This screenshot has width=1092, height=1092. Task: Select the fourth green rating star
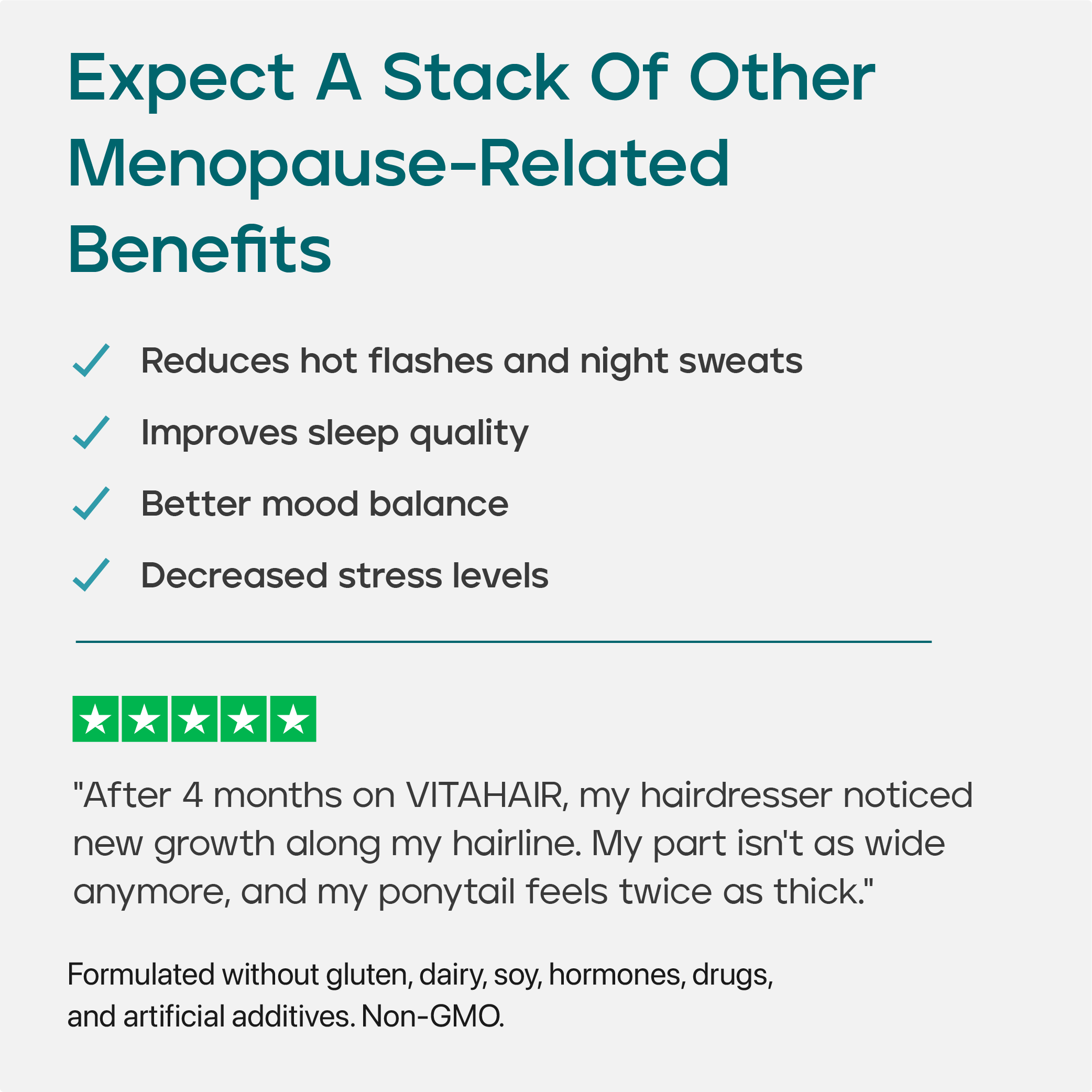coord(244,719)
